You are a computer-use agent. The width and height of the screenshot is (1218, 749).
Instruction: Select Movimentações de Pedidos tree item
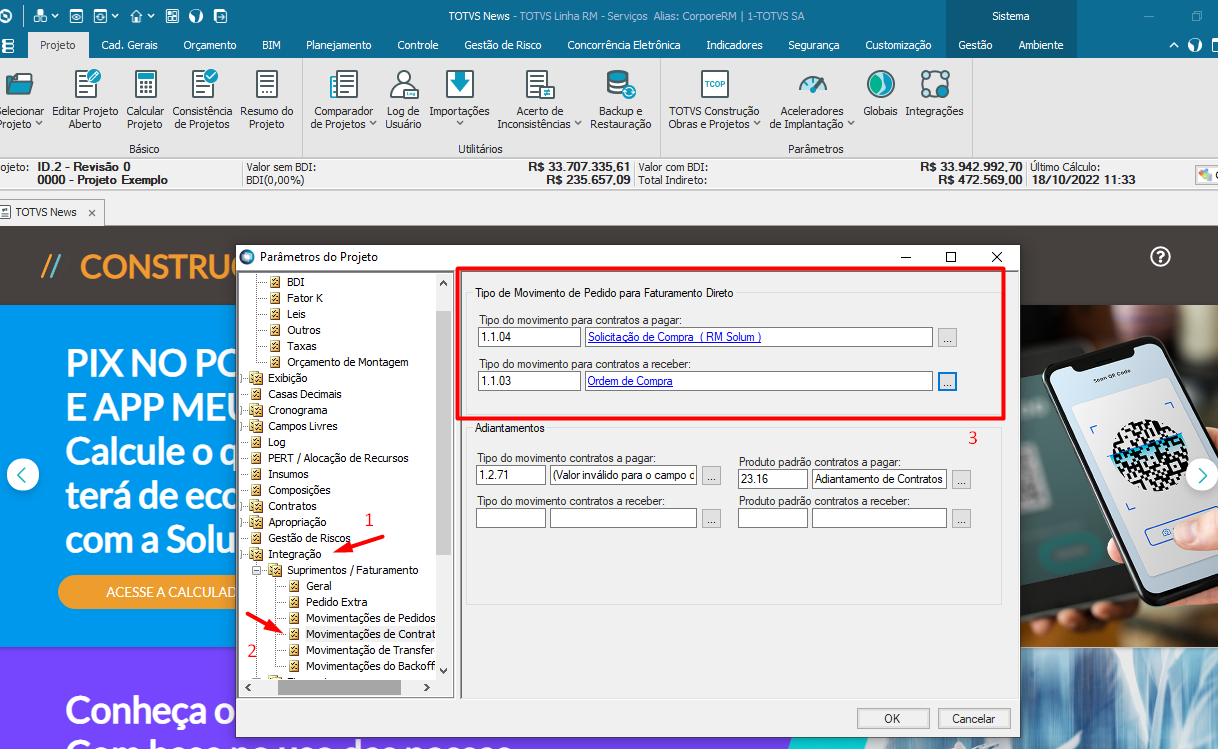point(370,618)
